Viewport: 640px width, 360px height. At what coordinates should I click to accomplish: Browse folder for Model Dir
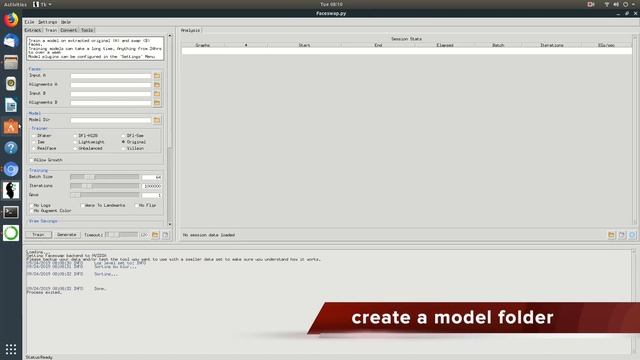coord(157,120)
